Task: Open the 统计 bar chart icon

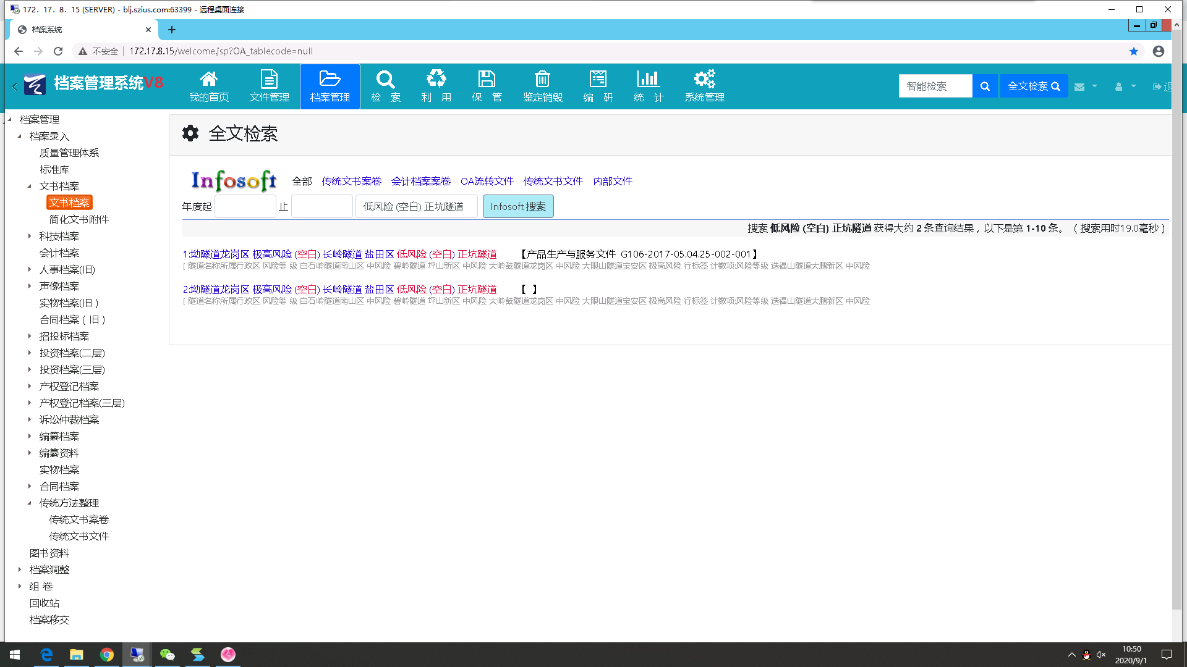Action: pos(648,79)
